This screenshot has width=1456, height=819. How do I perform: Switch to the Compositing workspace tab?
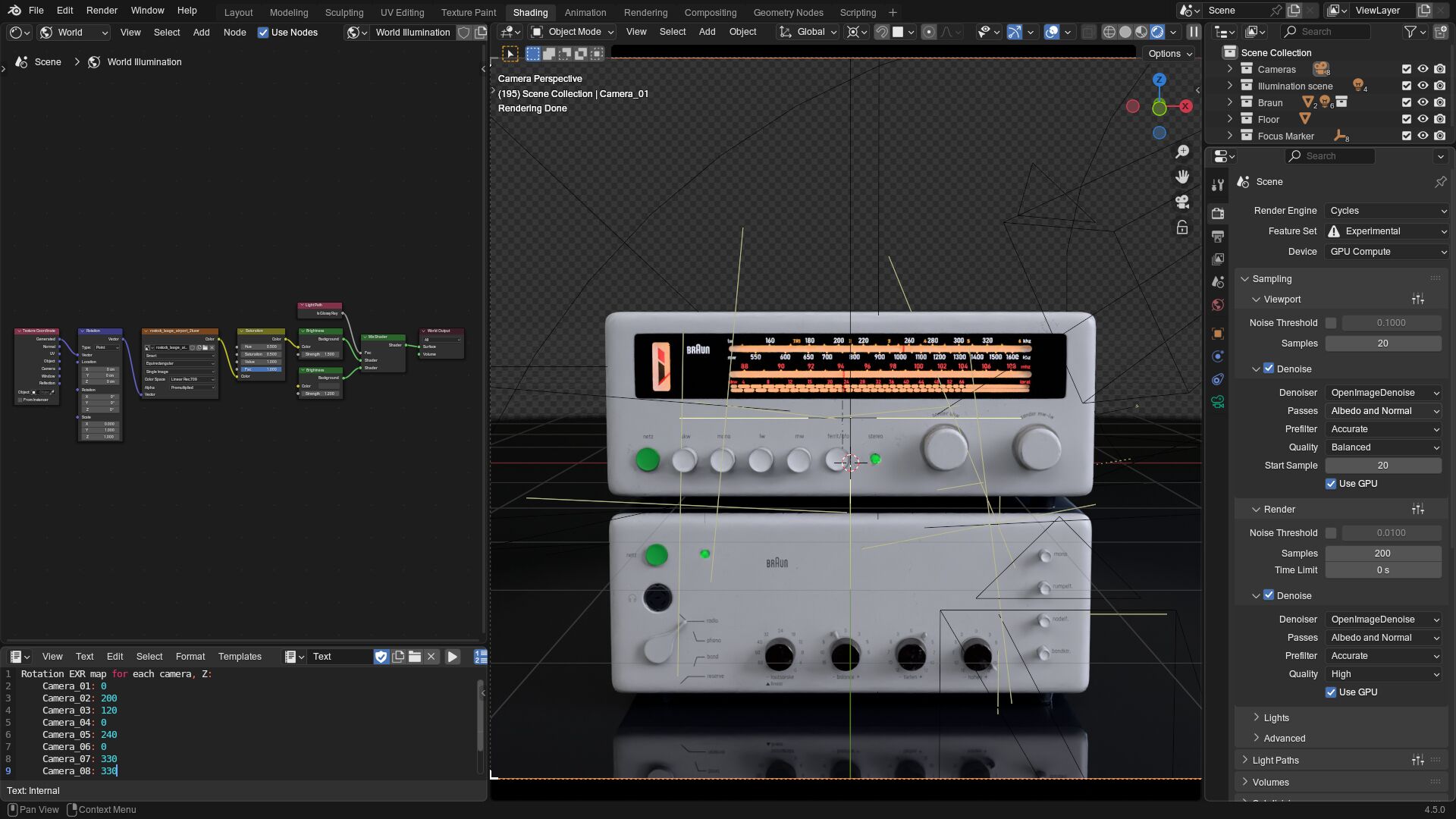(x=710, y=12)
